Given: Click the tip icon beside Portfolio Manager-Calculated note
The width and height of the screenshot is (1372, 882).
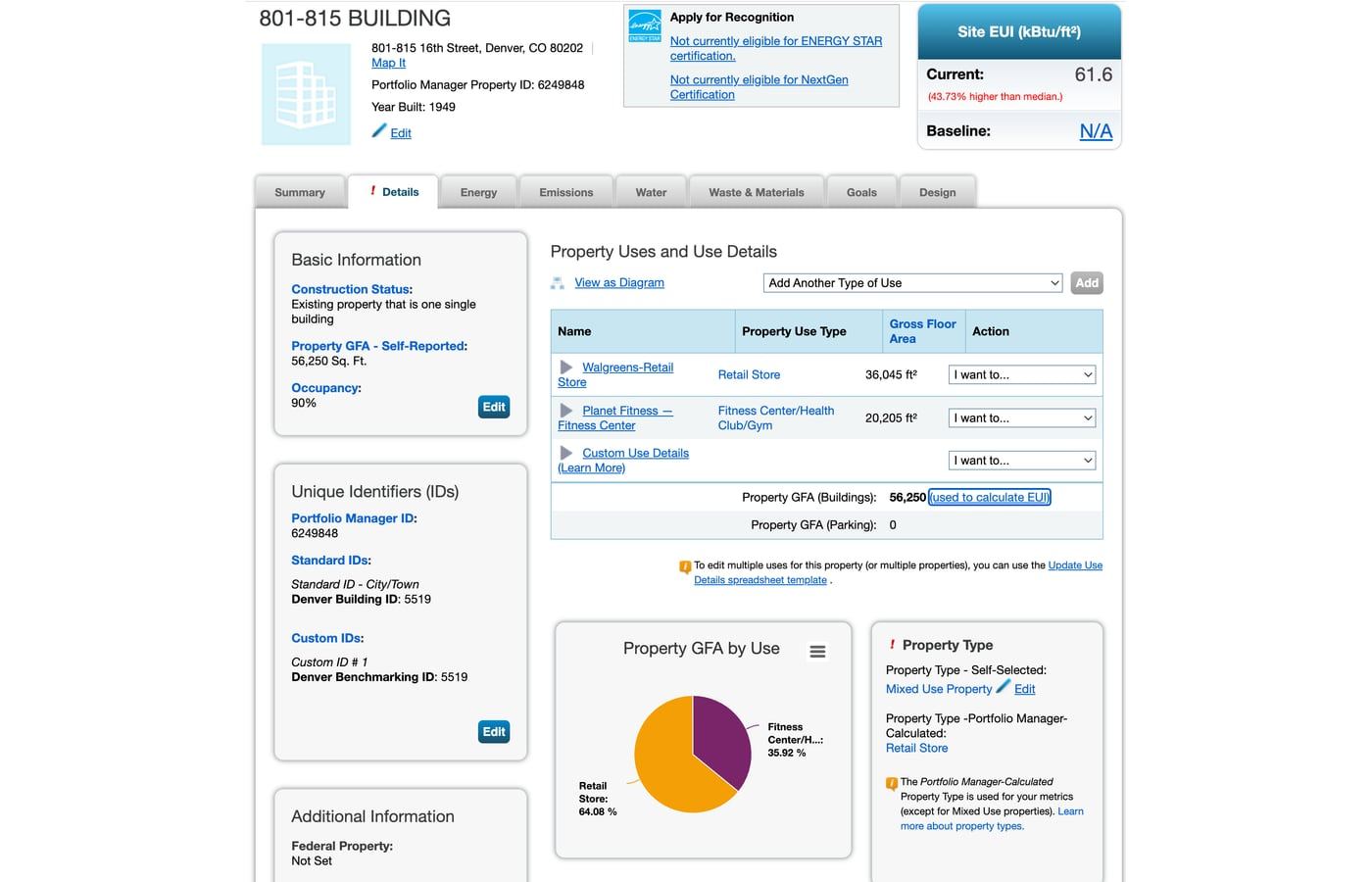Looking at the screenshot, I should [x=892, y=783].
